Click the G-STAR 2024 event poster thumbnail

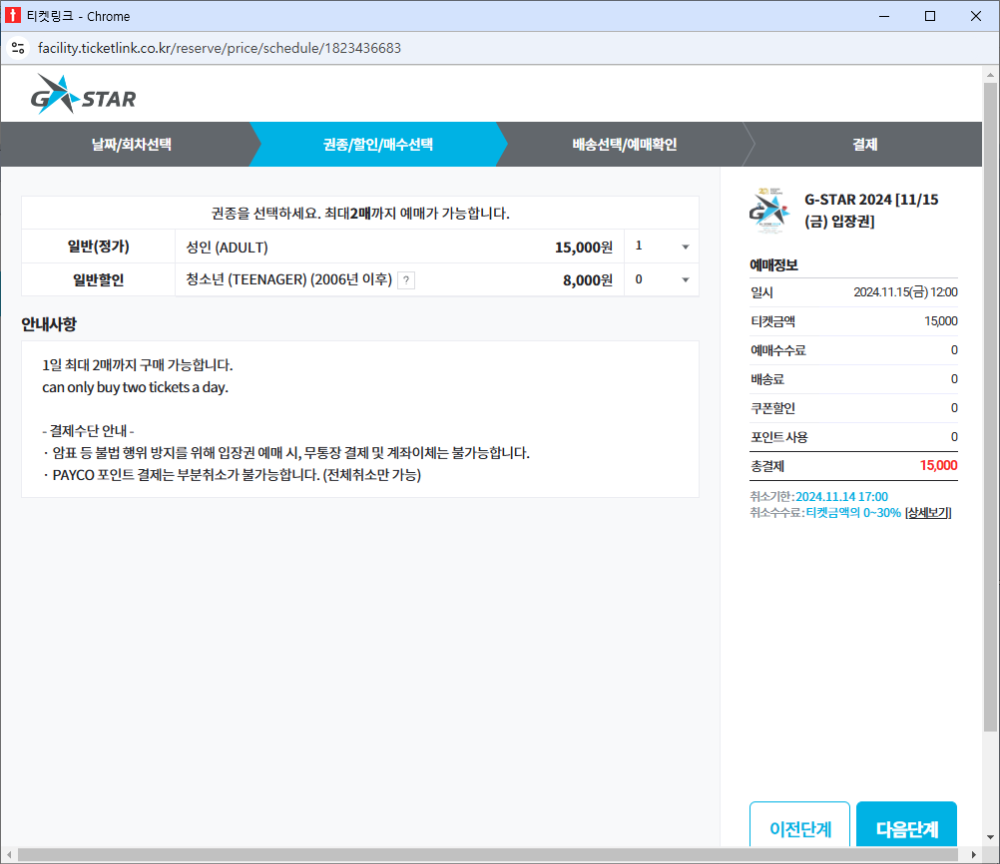point(769,210)
